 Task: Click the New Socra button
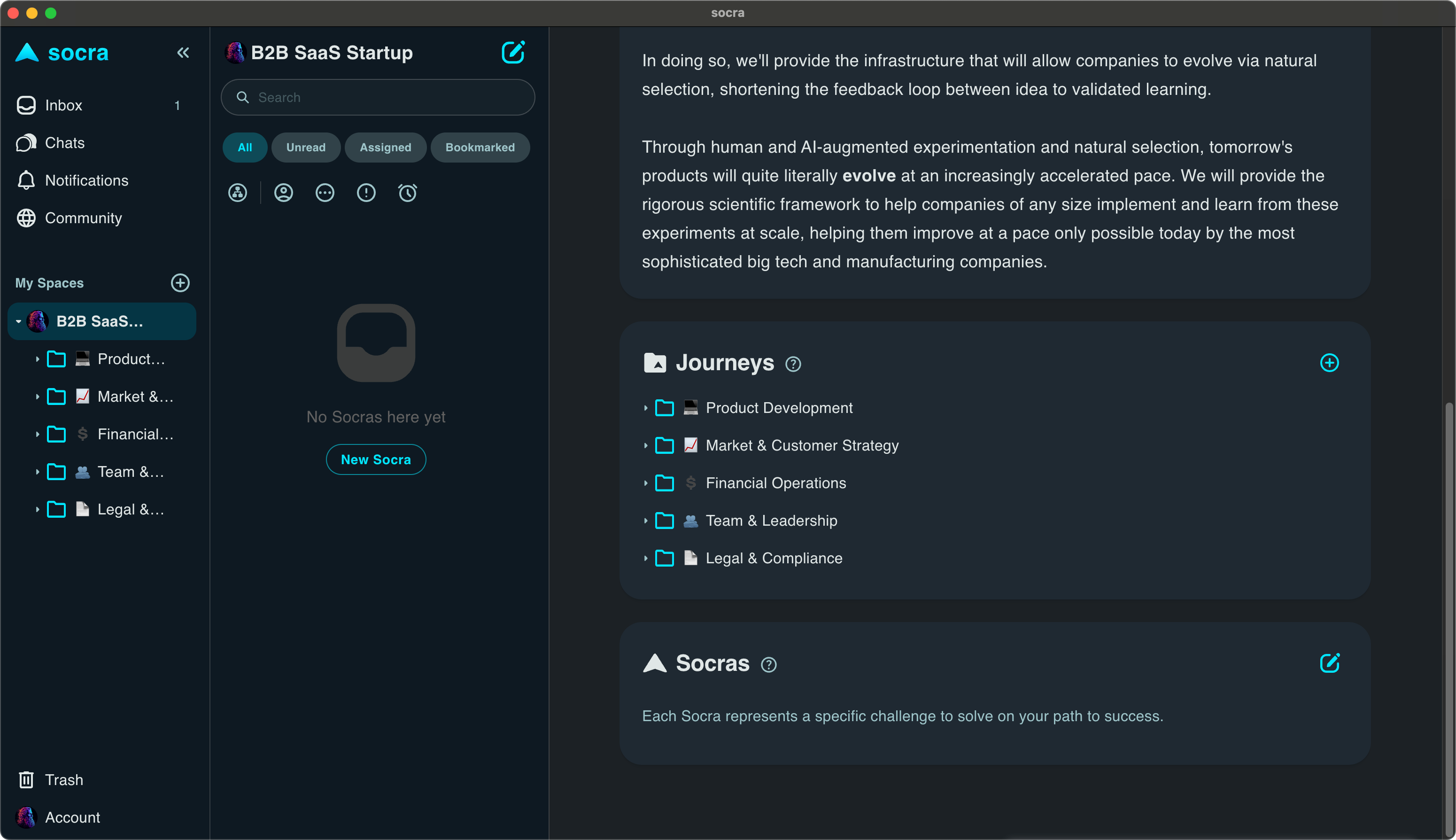point(375,460)
